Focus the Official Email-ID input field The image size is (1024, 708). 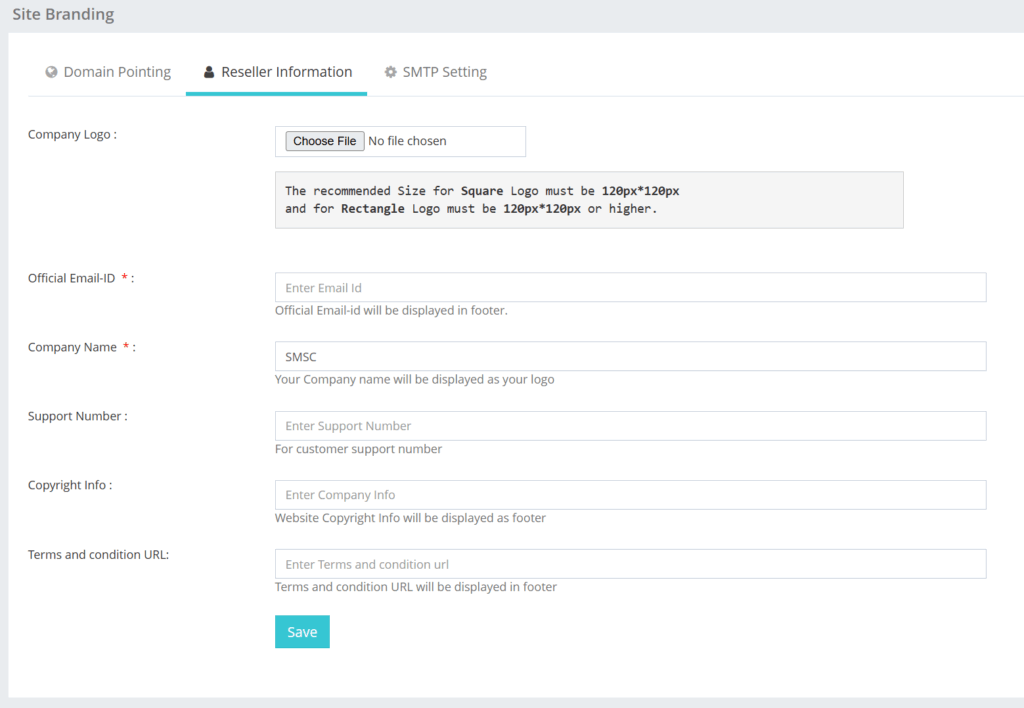click(630, 288)
